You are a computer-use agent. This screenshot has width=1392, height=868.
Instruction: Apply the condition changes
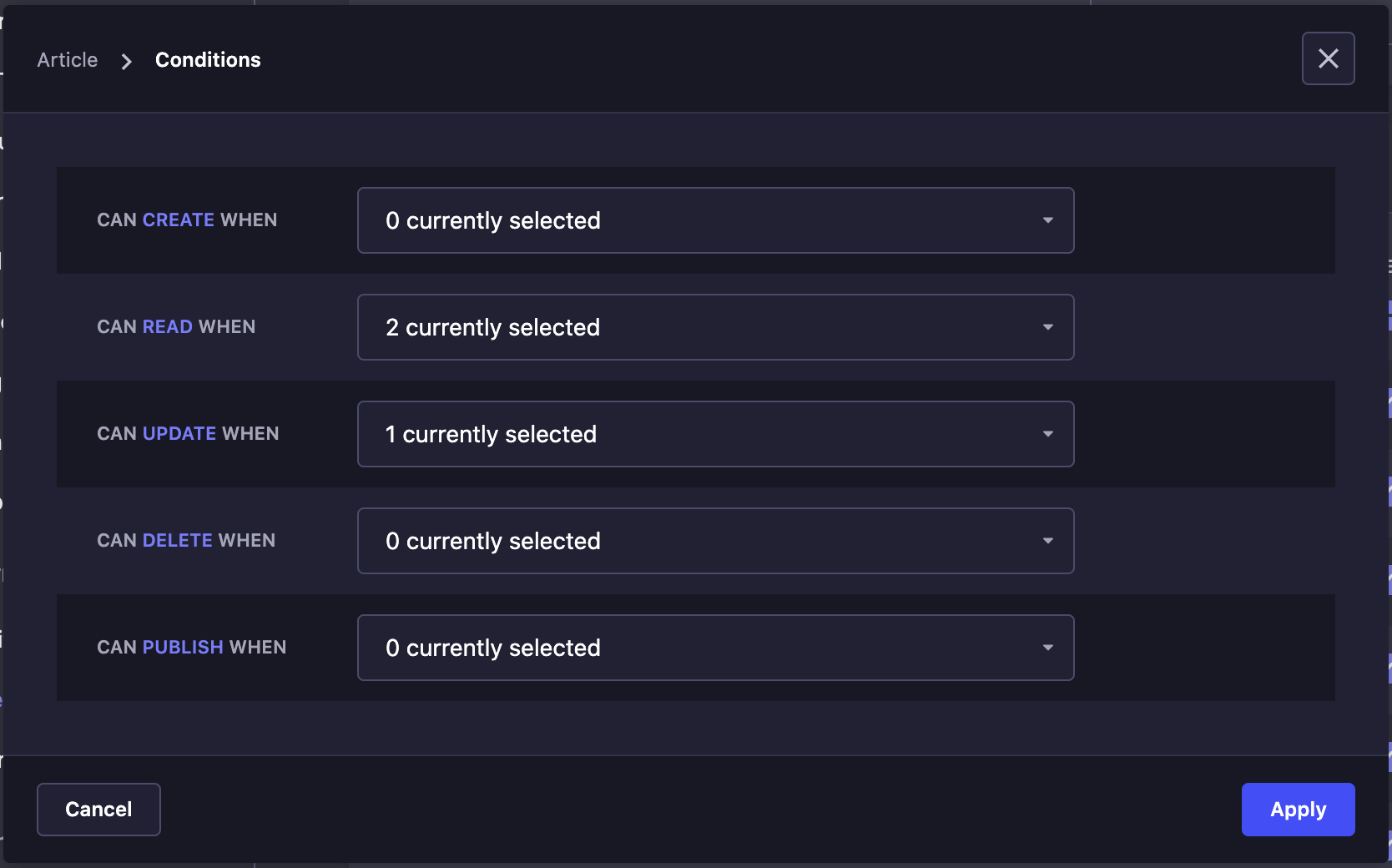coord(1298,809)
